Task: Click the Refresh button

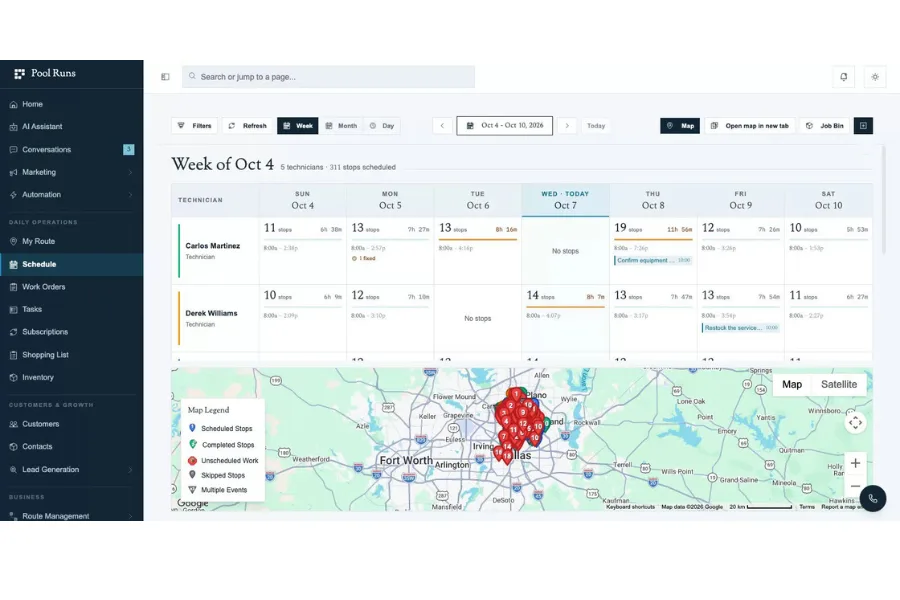Action: pyautogui.click(x=247, y=126)
